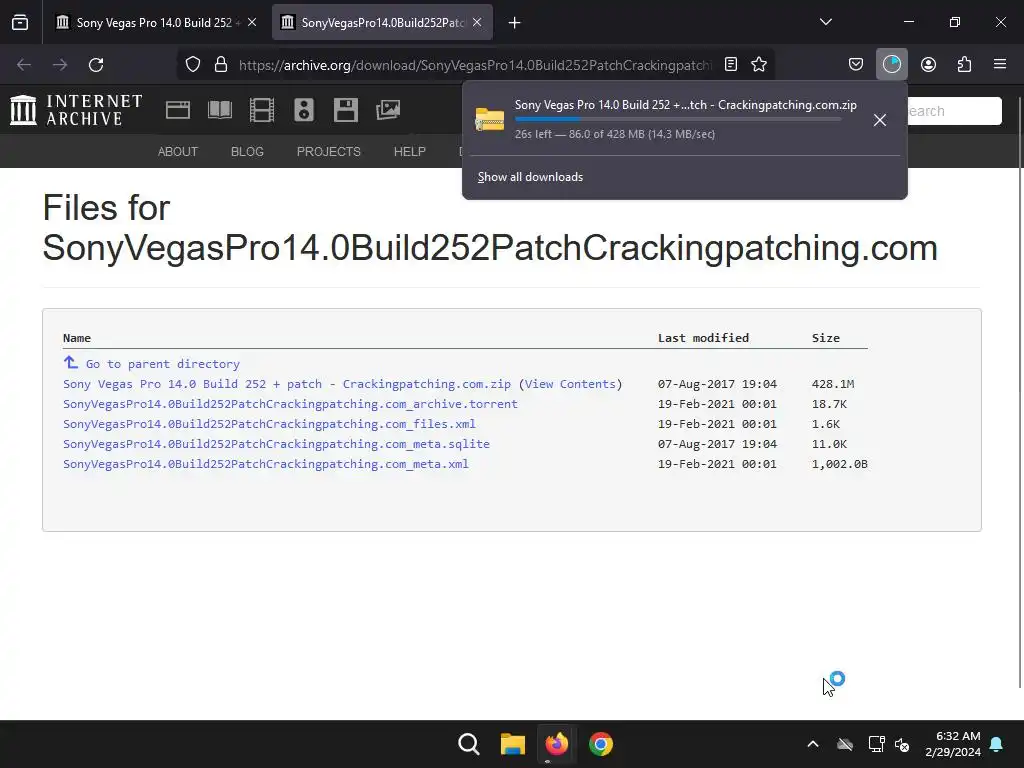Open the HELP navigation link
Viewport: 1024px width, 768px height.
click(409, 152)
